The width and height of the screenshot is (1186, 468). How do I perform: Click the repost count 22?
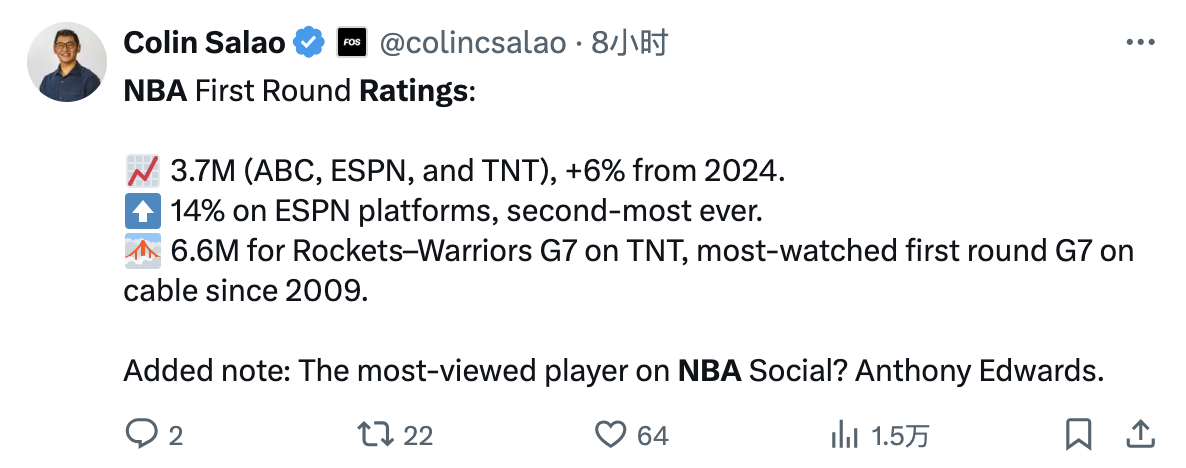tap(417, 435)
